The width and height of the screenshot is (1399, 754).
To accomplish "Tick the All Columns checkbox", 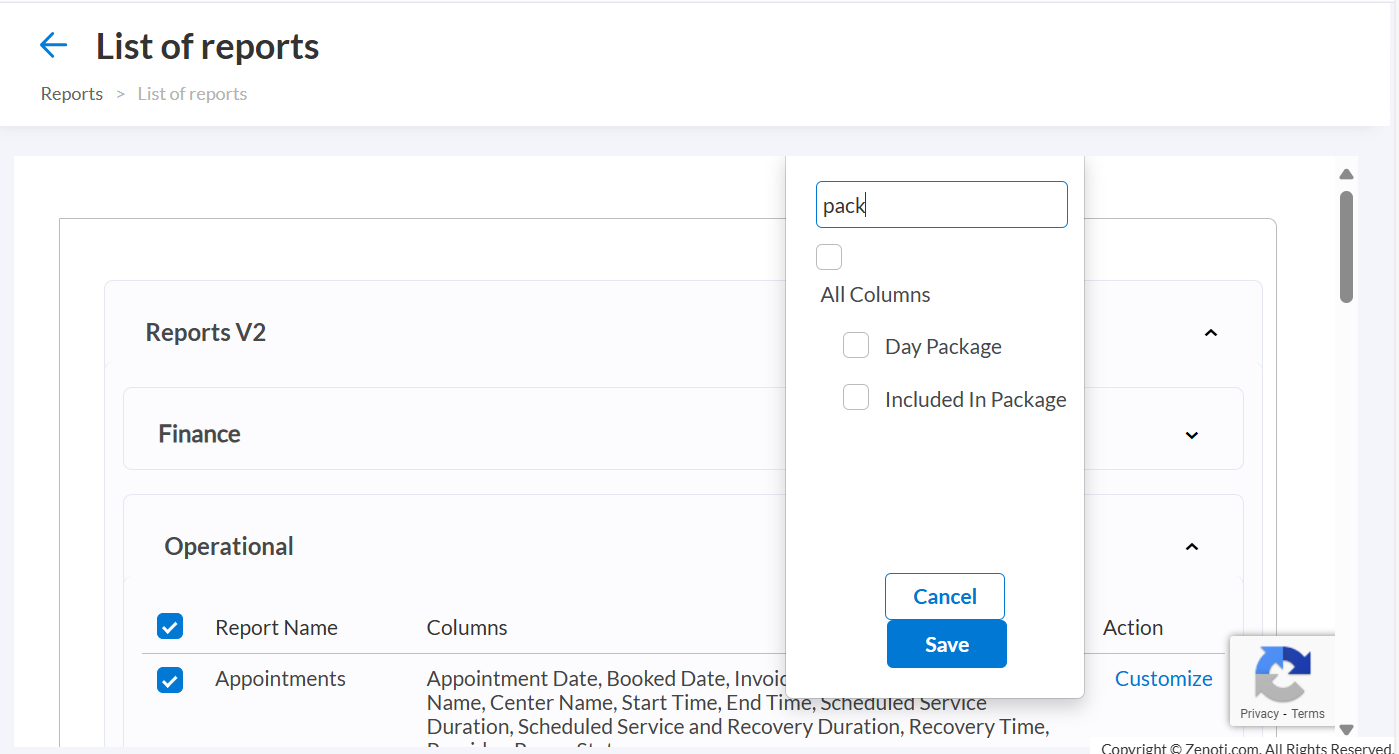I will tap(829, 257).
